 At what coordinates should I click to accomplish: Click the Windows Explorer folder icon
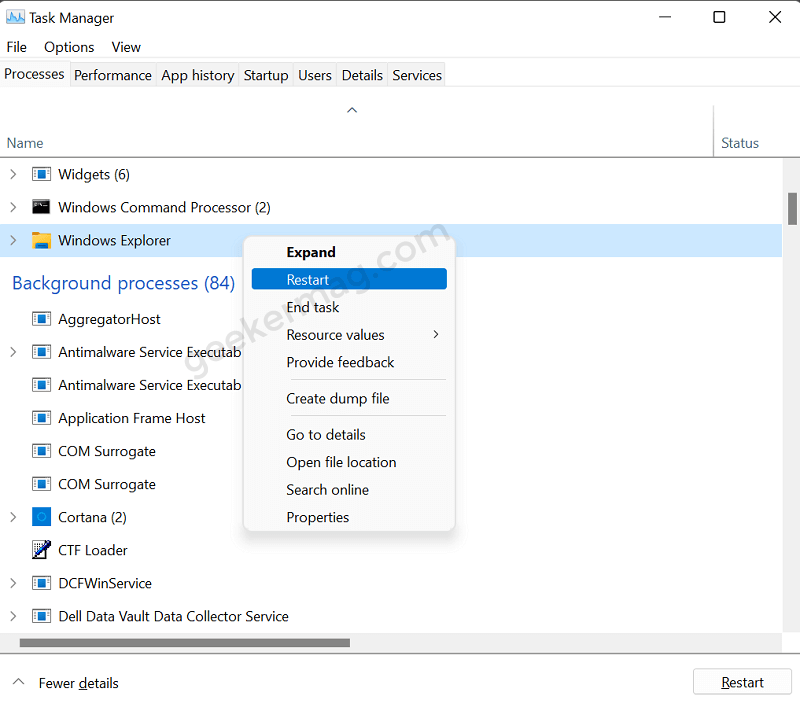[41, 240]
